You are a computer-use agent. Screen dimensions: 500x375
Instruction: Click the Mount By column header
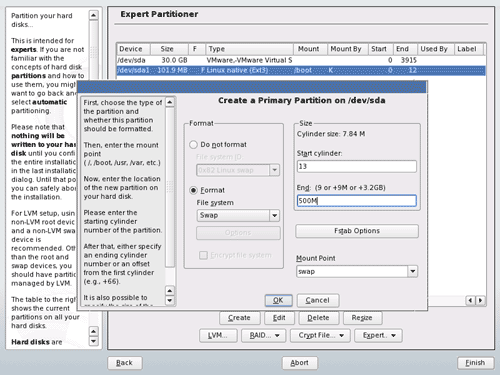coord(347,49)
